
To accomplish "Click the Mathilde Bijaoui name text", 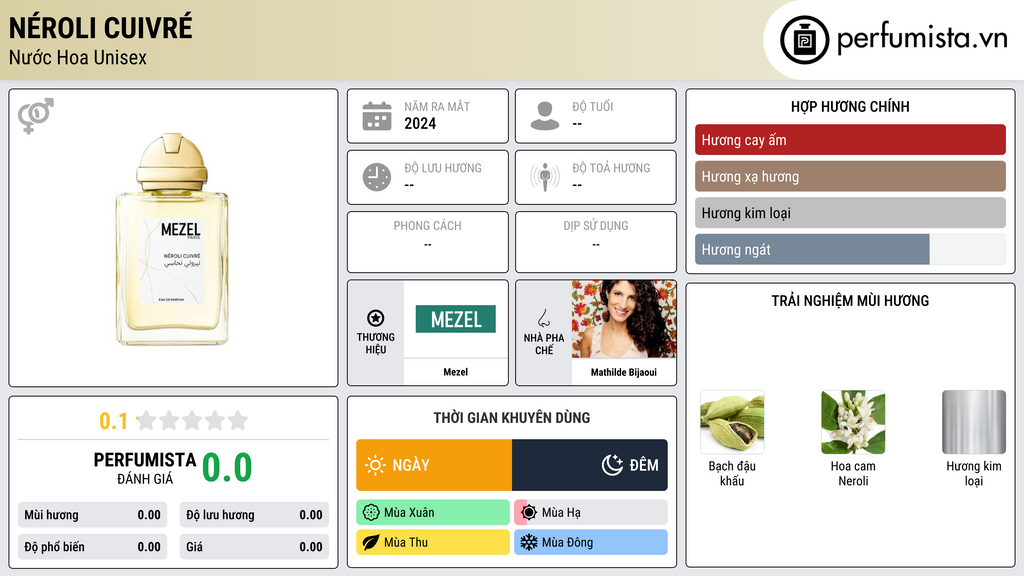I will (624, 372).
